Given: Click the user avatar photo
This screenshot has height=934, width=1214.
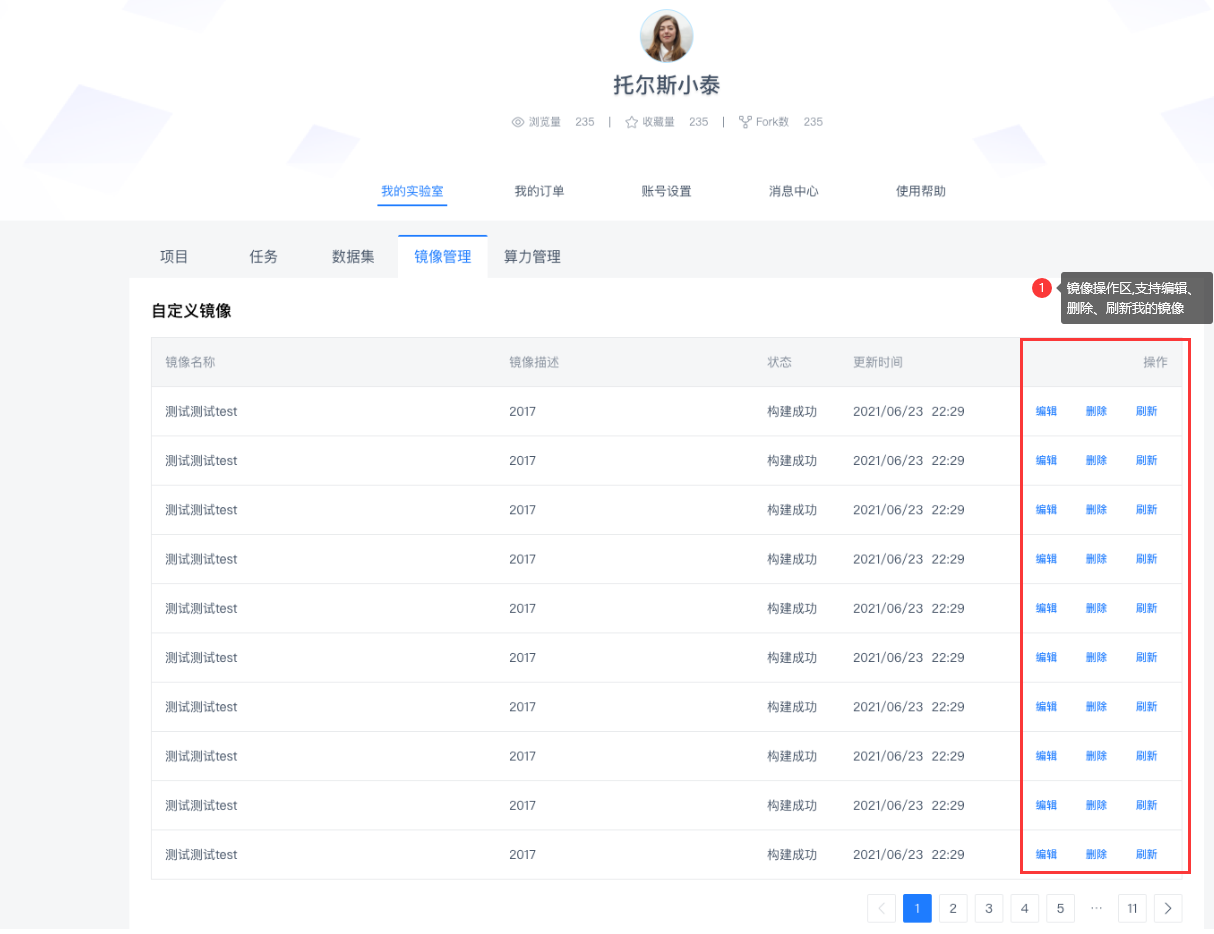Looking at the screenshot, I should pos(666,36).
